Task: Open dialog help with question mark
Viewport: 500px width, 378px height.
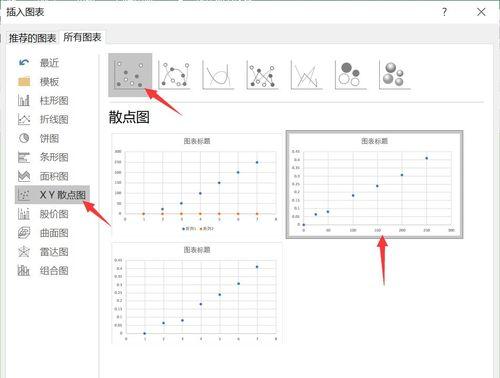Action: tap(444, 12)
